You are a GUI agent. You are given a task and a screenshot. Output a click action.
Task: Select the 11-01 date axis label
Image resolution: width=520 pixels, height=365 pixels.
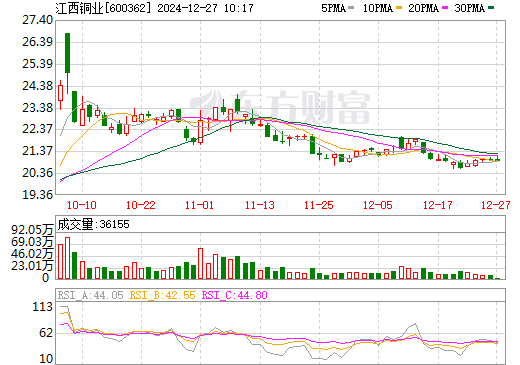tap(199, 205)
